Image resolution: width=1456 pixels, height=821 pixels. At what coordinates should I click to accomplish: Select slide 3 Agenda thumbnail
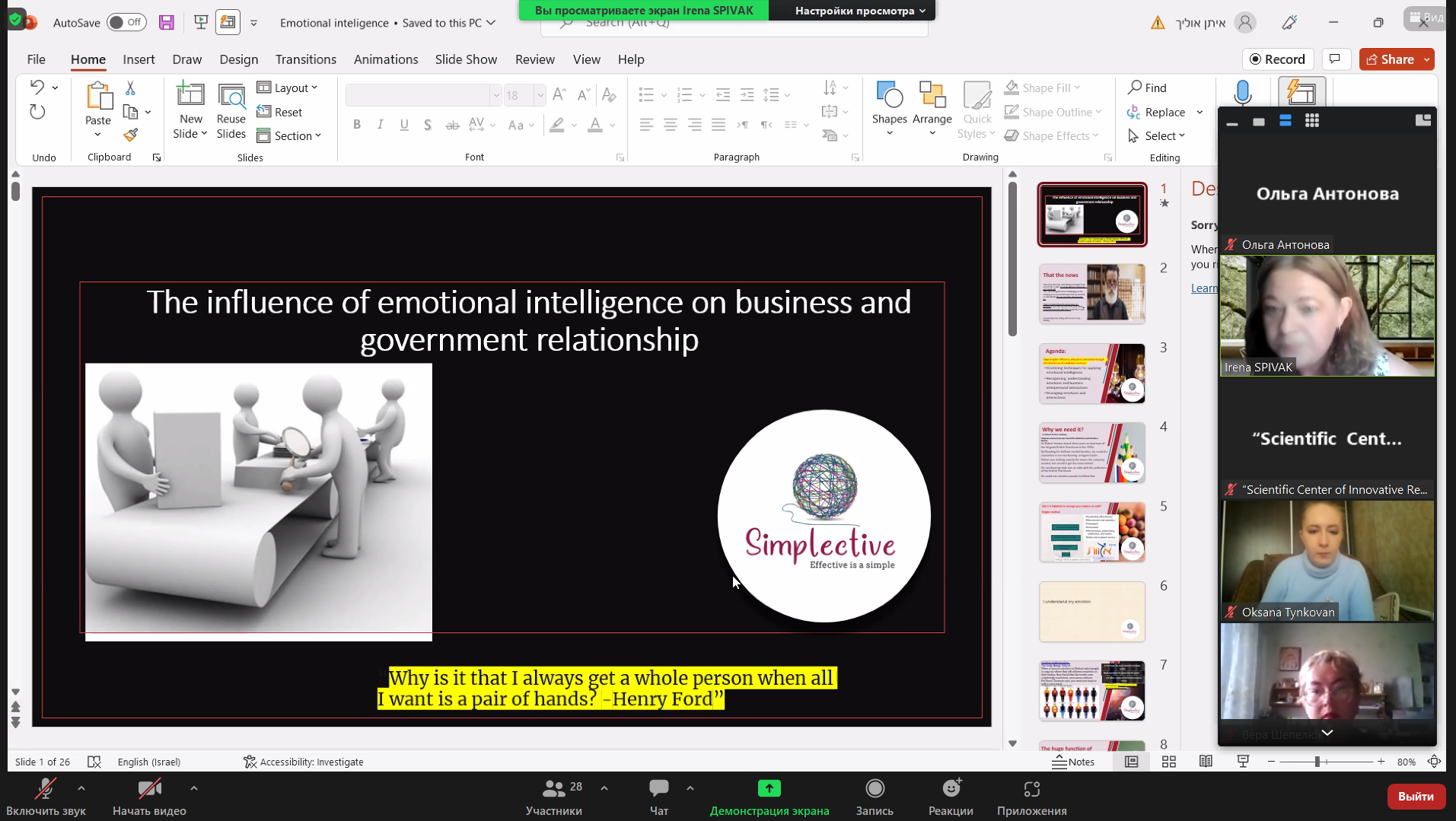(1092, 373)
